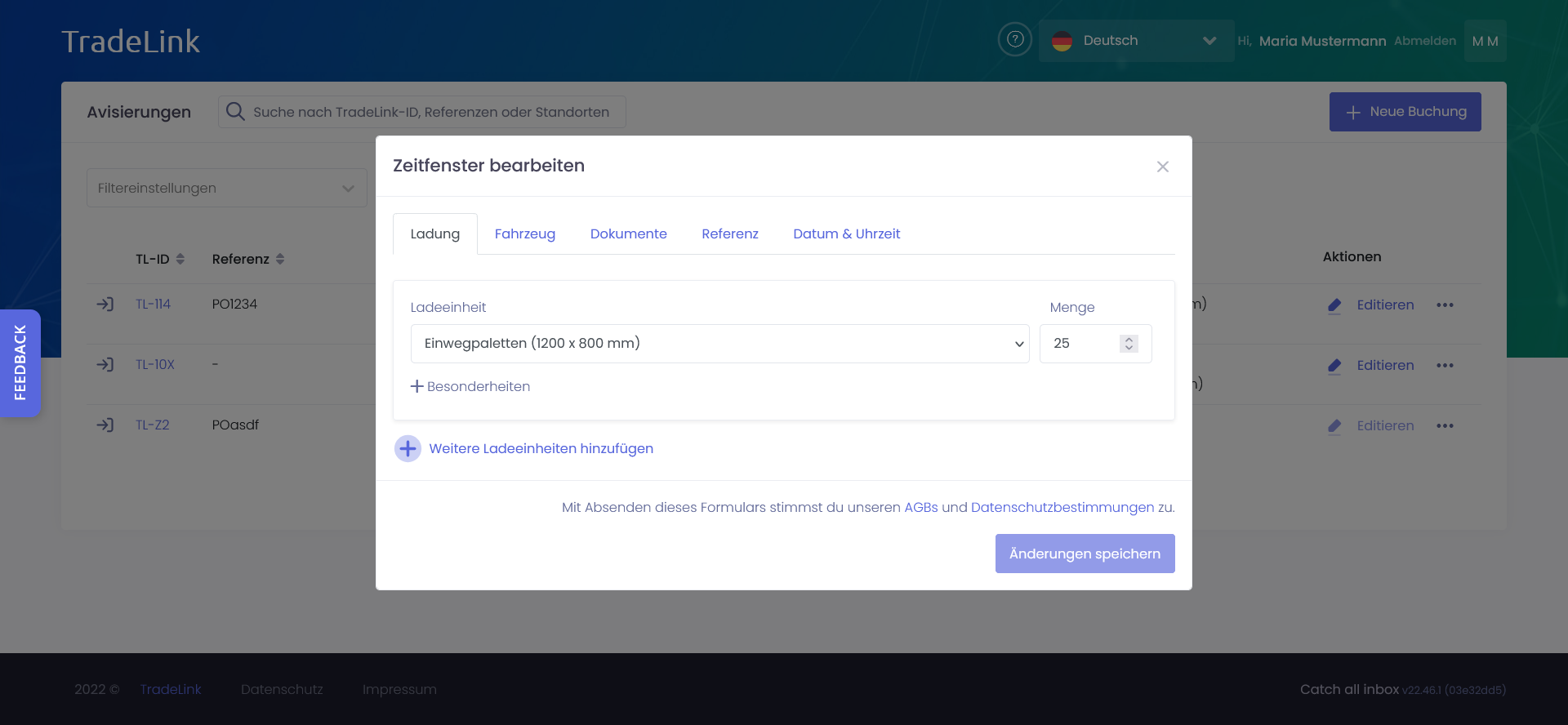
Task: Click the MM user avatar
Action: point(1485,41)
